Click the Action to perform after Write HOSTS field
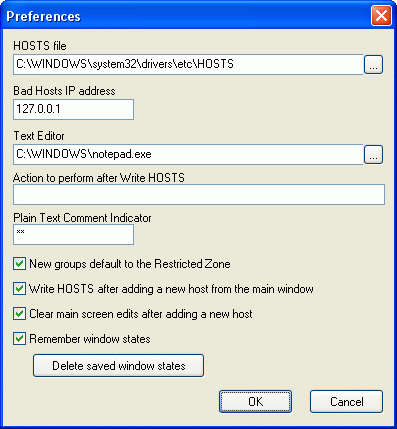The width and height of the screenshot is (397, 429). pyautogui.click(x=199, y=194)
